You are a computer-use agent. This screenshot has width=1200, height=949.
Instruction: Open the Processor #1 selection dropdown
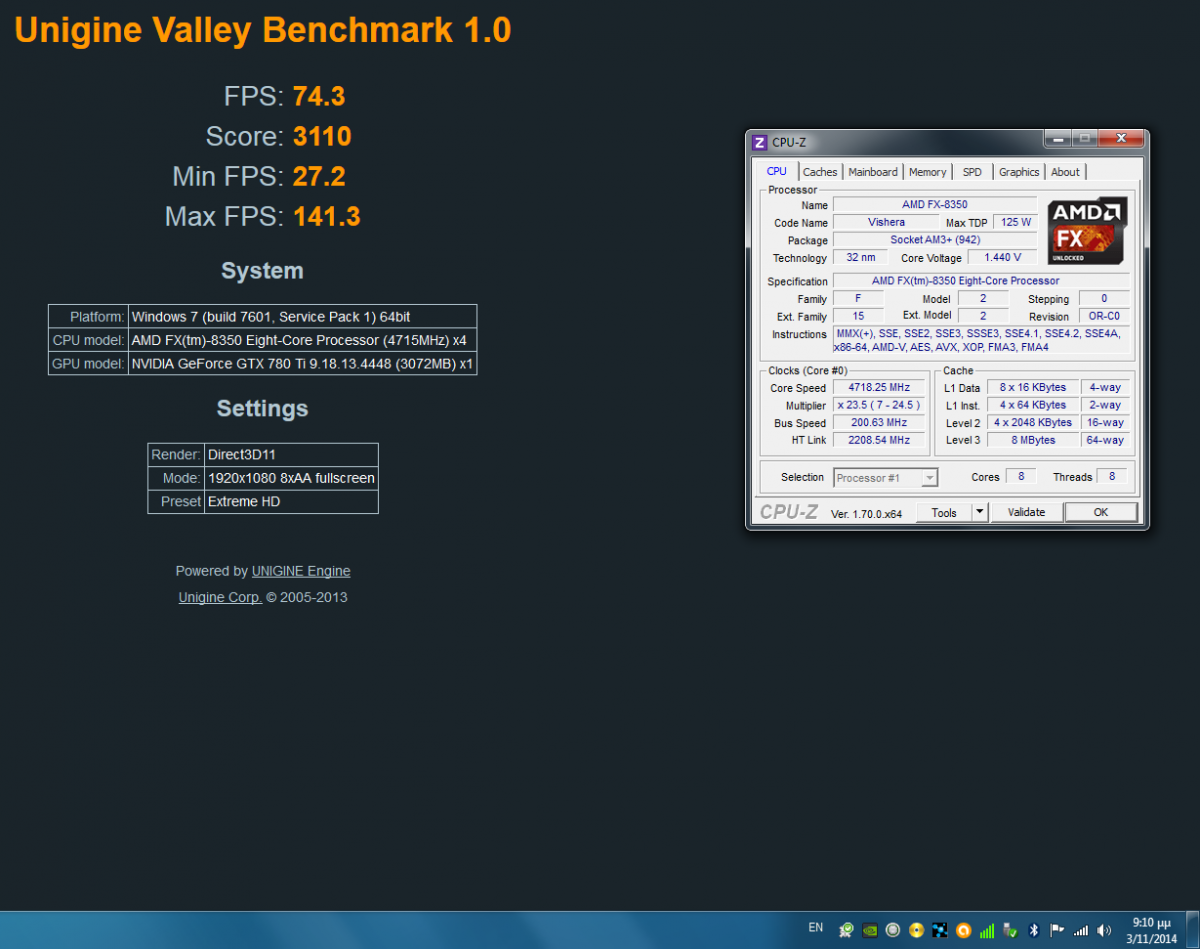point(886,478)
